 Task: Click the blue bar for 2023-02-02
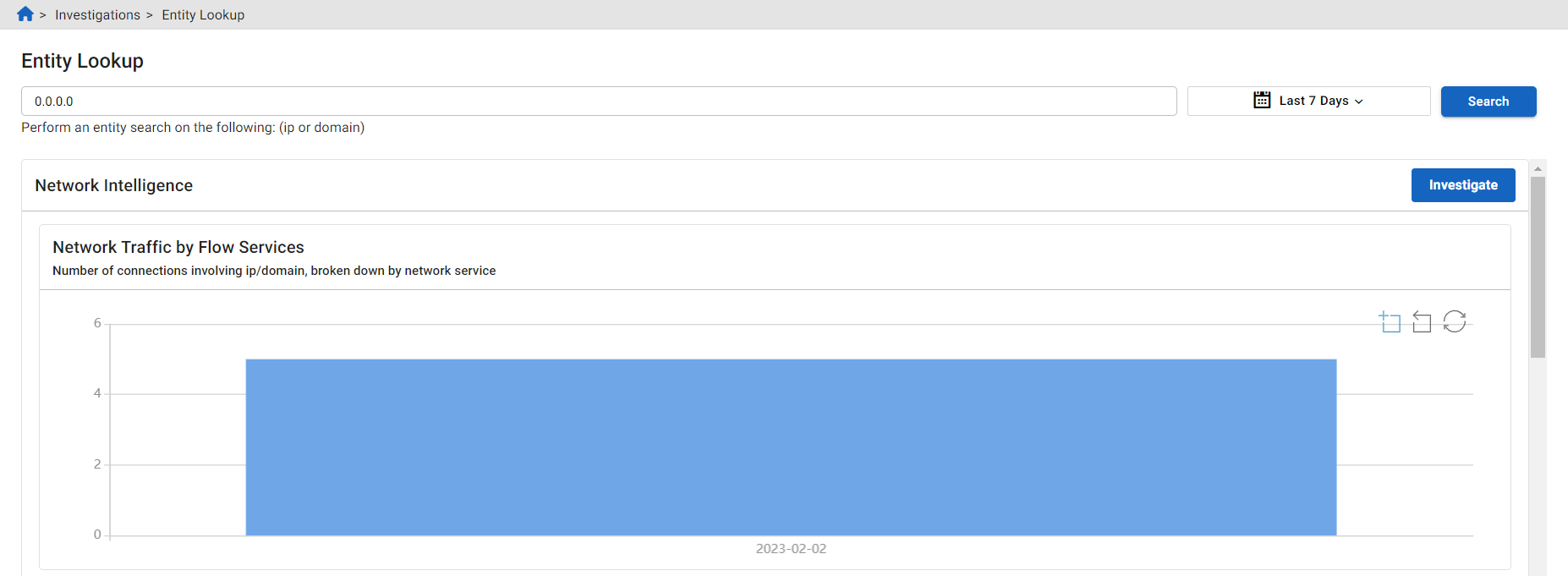[791, 447]
